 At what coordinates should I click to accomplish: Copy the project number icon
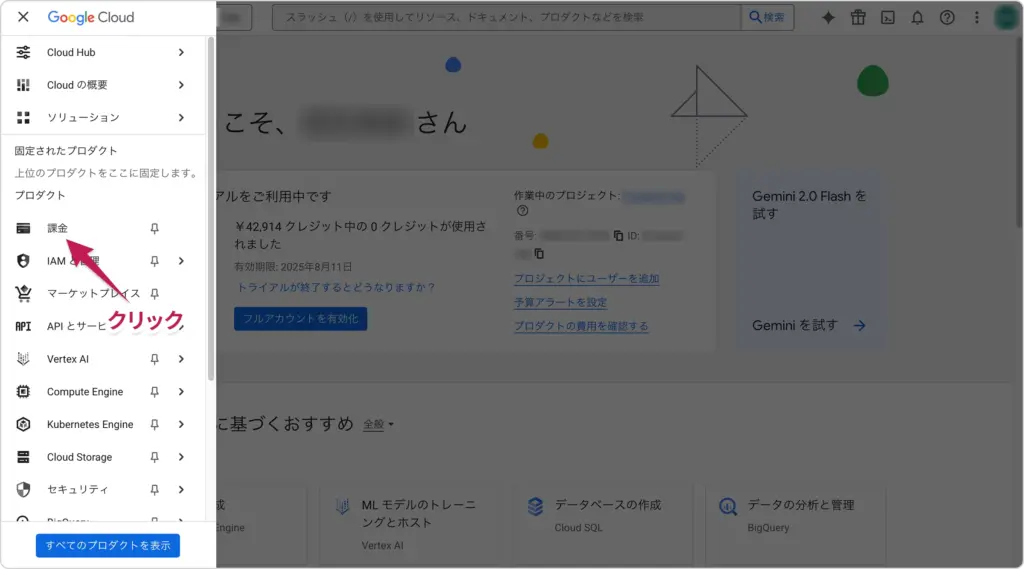tap(618, 236)
